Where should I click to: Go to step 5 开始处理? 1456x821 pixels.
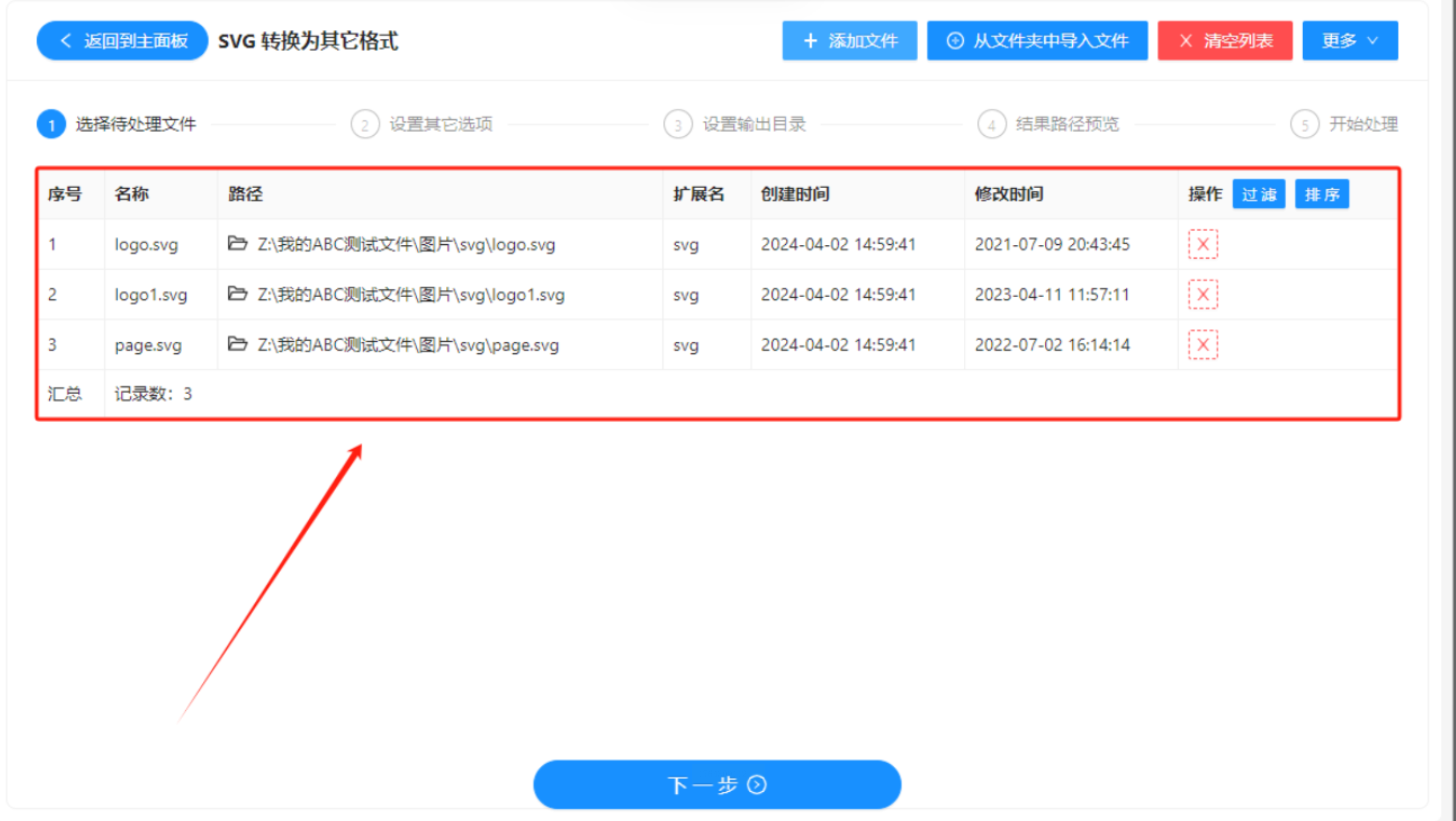1362,124
